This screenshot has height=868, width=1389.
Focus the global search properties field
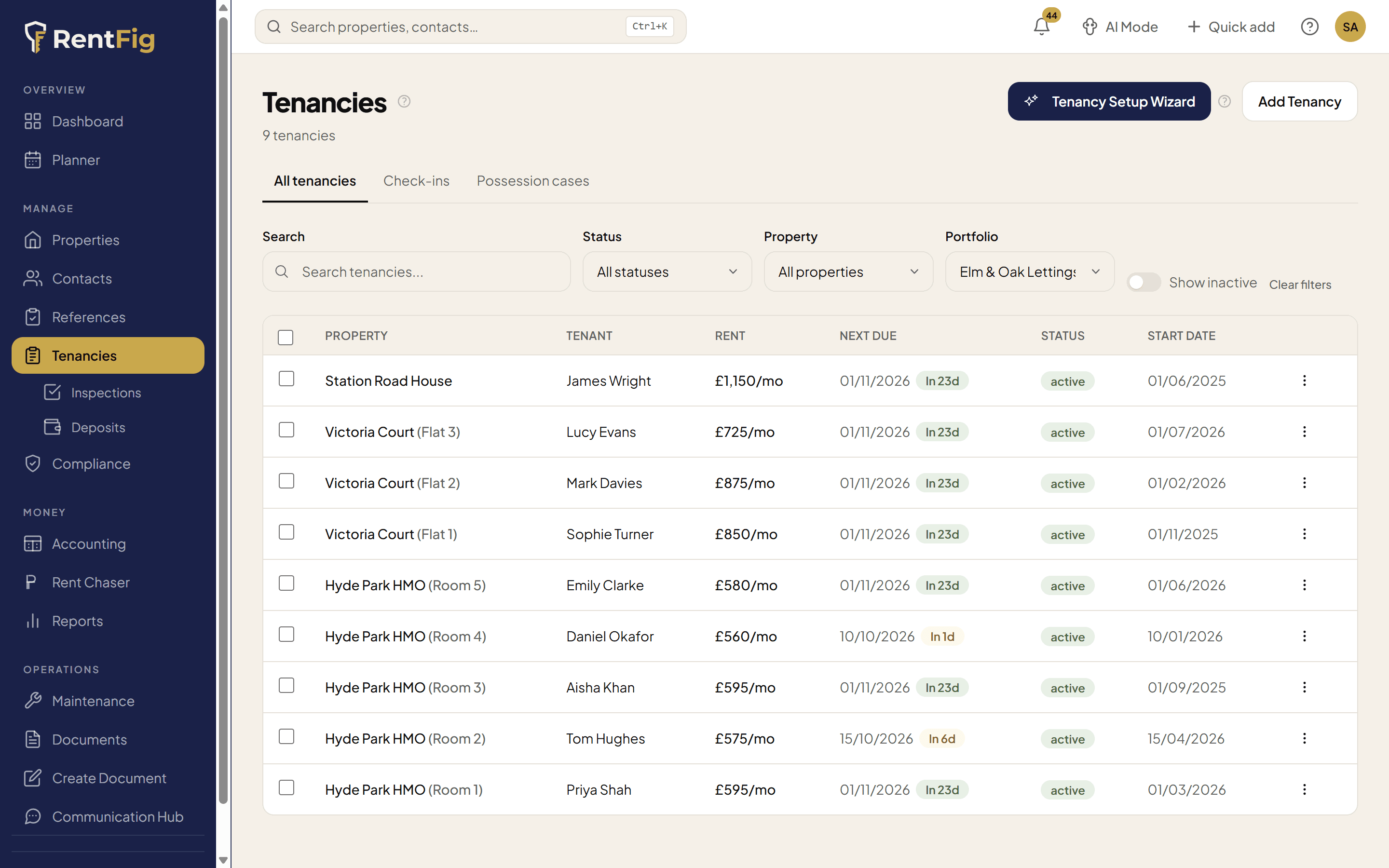click(470, 27)
